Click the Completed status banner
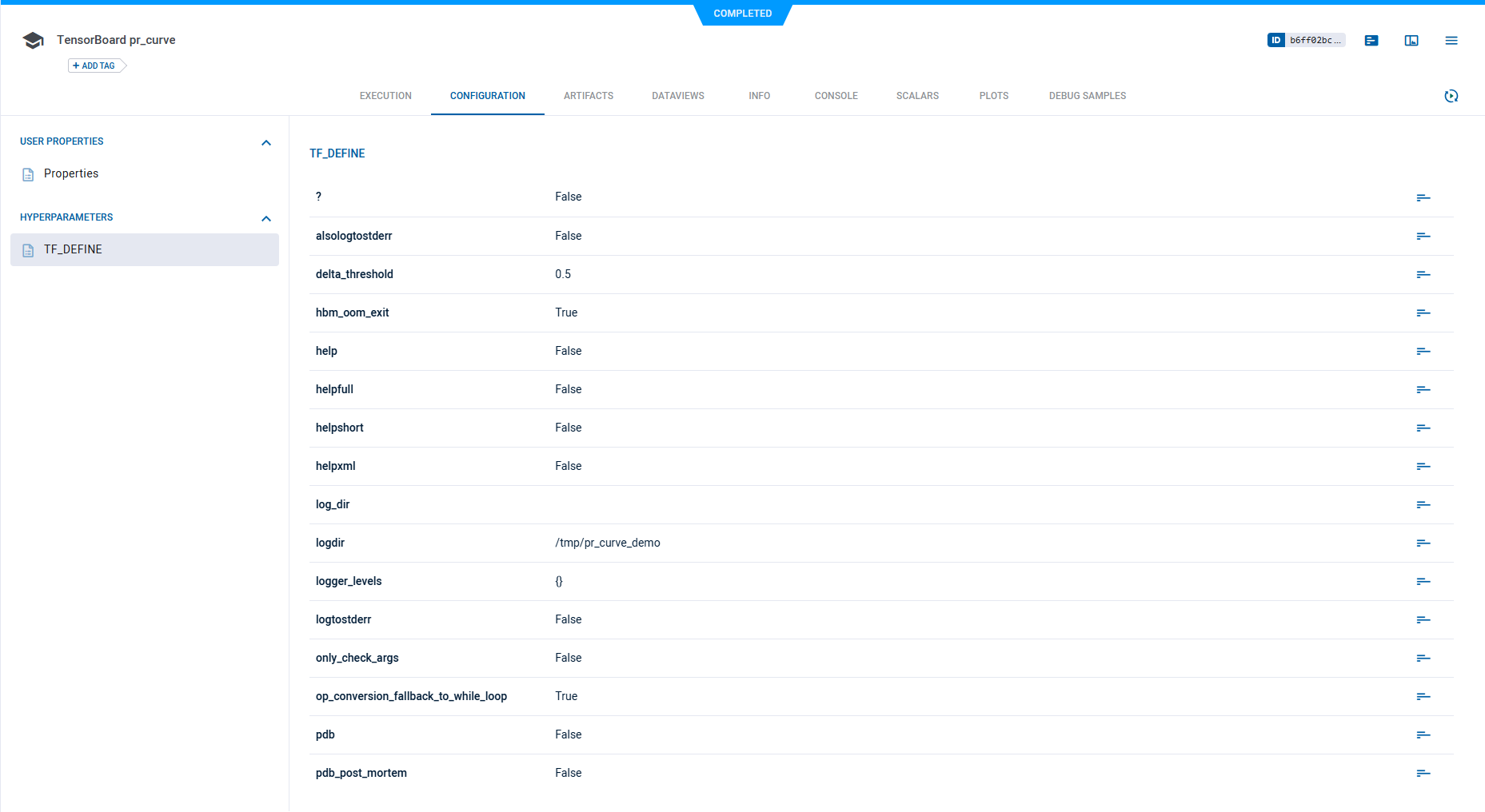1485x812 pixels. 742,14
